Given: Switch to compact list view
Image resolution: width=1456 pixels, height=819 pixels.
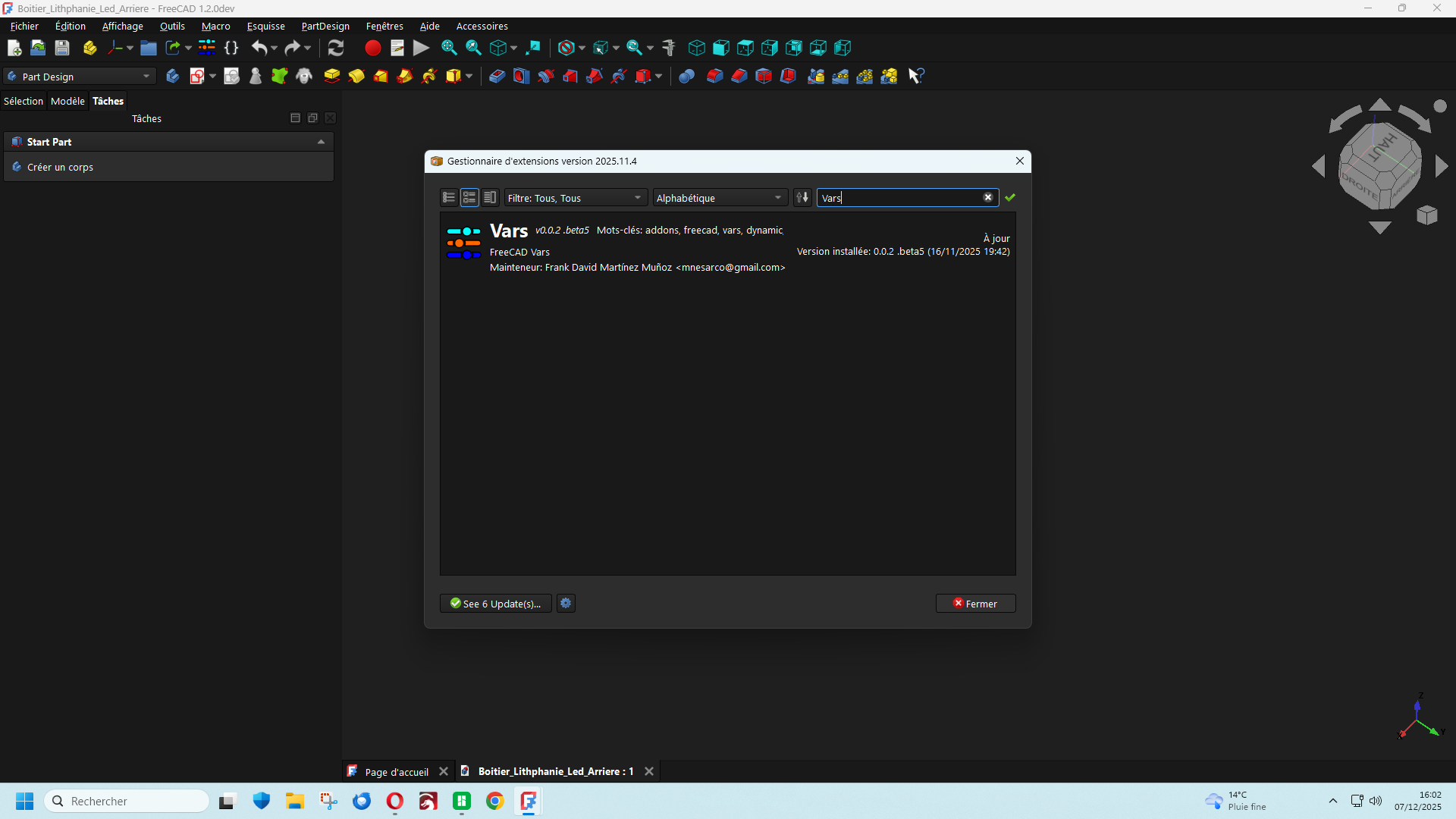Looking at the screenshot, I should [449, 197].
